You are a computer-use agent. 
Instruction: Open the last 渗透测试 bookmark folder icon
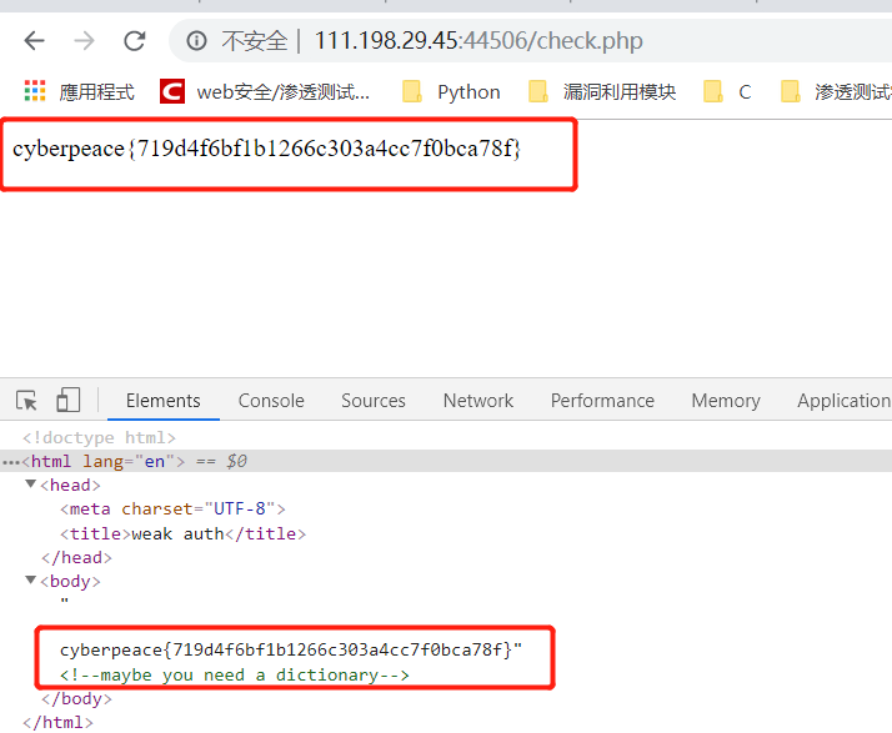791,91
